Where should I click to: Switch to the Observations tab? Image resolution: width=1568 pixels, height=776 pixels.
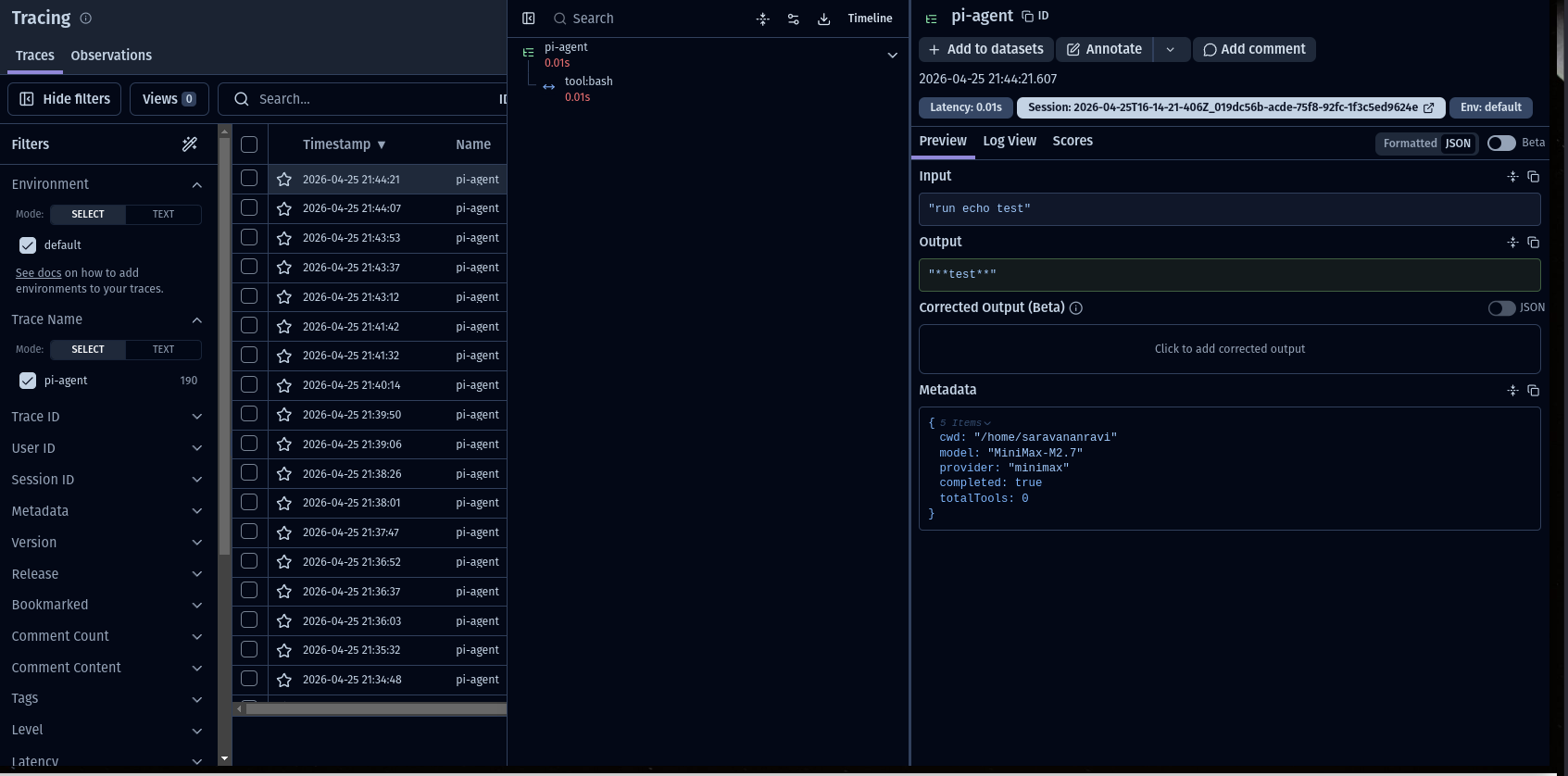pyautogui.click(x=111, y=56)
